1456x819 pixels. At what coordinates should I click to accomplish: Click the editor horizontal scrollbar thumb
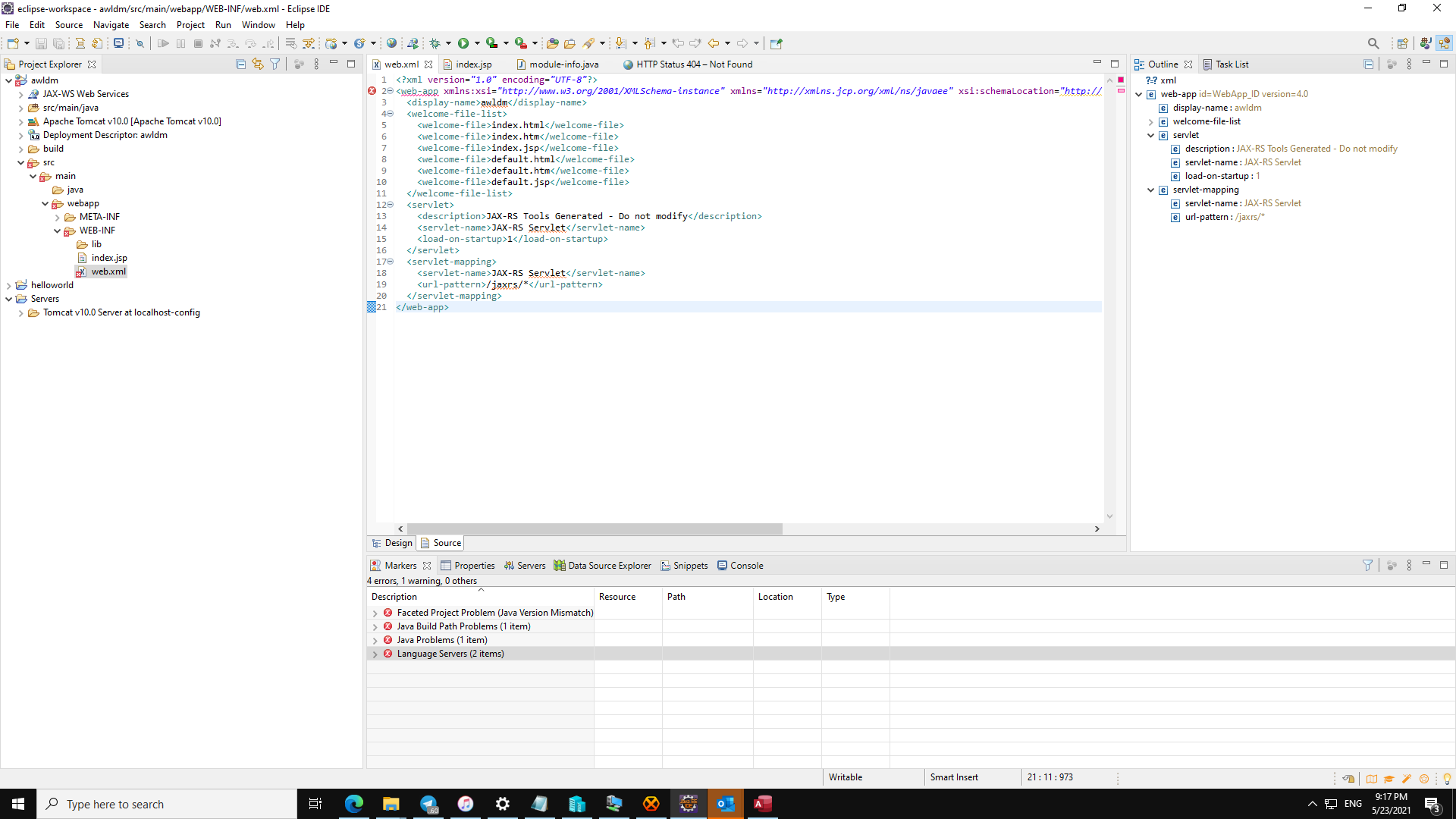(595, 529)
